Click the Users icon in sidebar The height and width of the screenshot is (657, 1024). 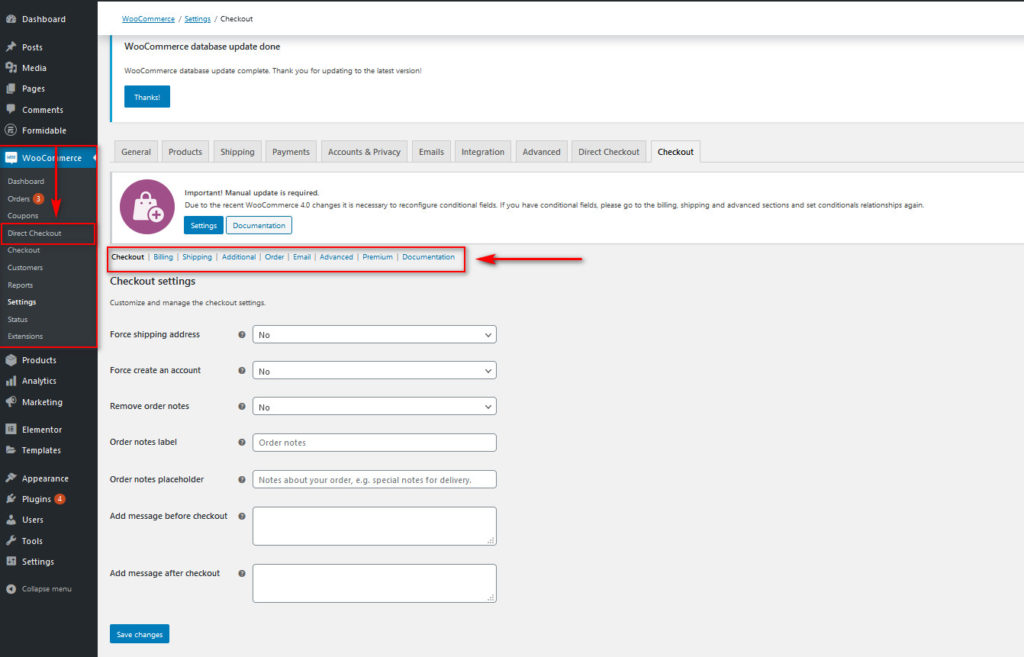coord(11,520)
